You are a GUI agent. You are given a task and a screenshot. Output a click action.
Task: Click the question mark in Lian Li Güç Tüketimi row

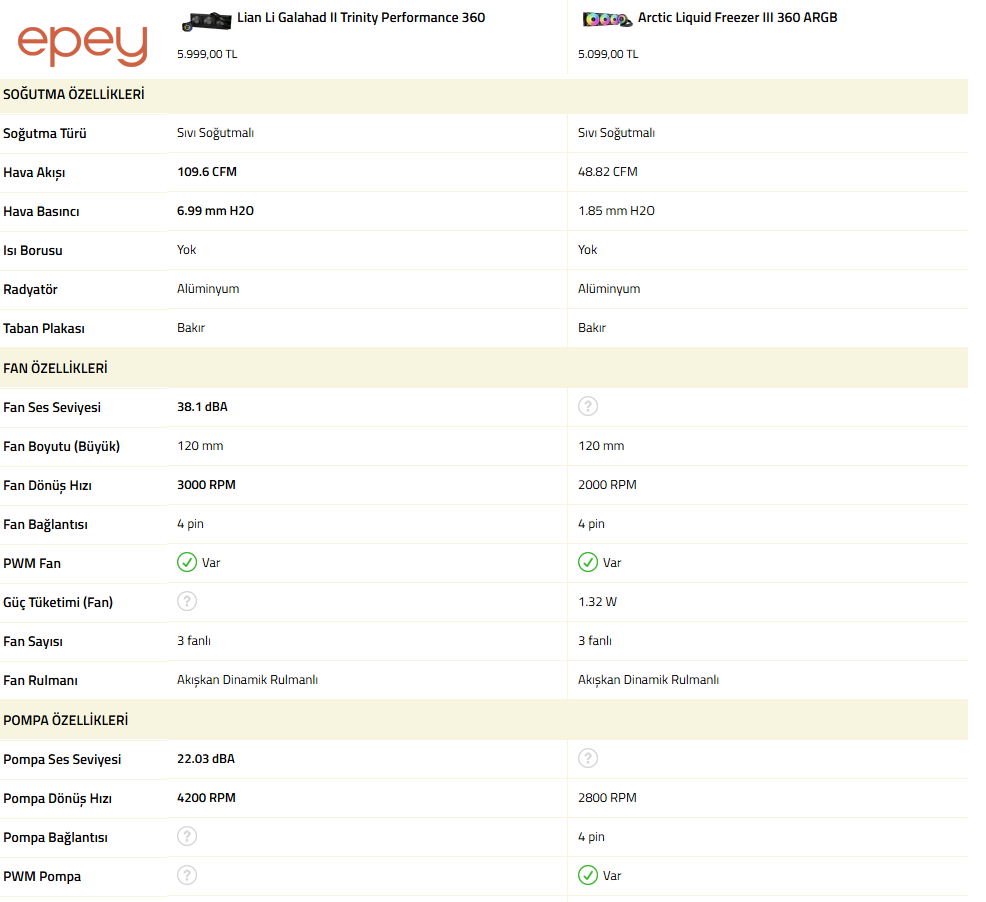[187, 601]
